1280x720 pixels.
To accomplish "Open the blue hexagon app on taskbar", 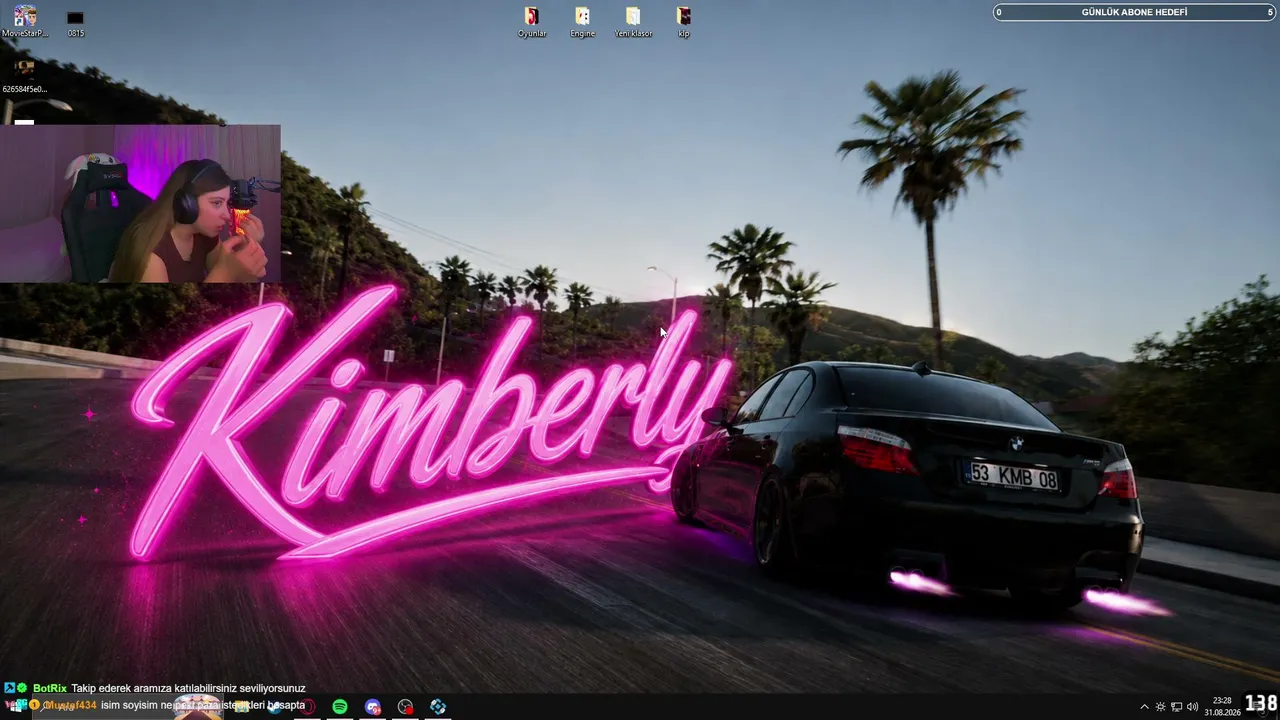I will click(438, 707).
